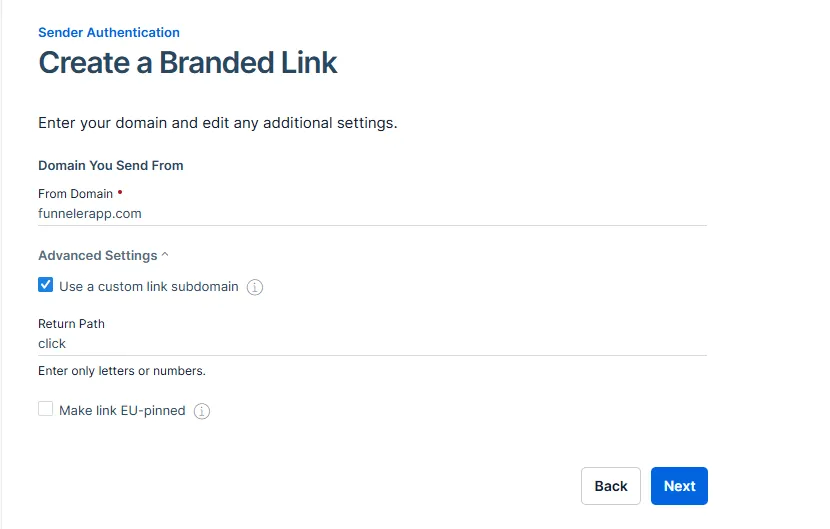Go back to Sender Authentication breadcrumb
The height and width of the screenshot is (529, 830).
[x=109, y=32]
